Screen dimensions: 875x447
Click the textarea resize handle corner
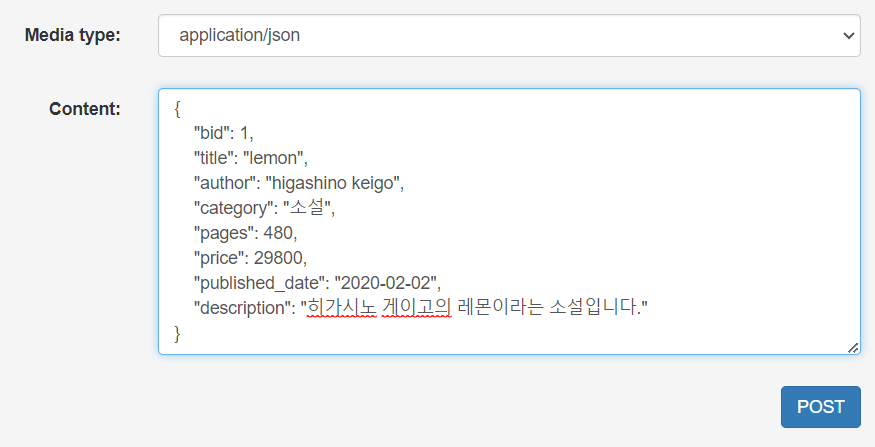coord(853,348)
